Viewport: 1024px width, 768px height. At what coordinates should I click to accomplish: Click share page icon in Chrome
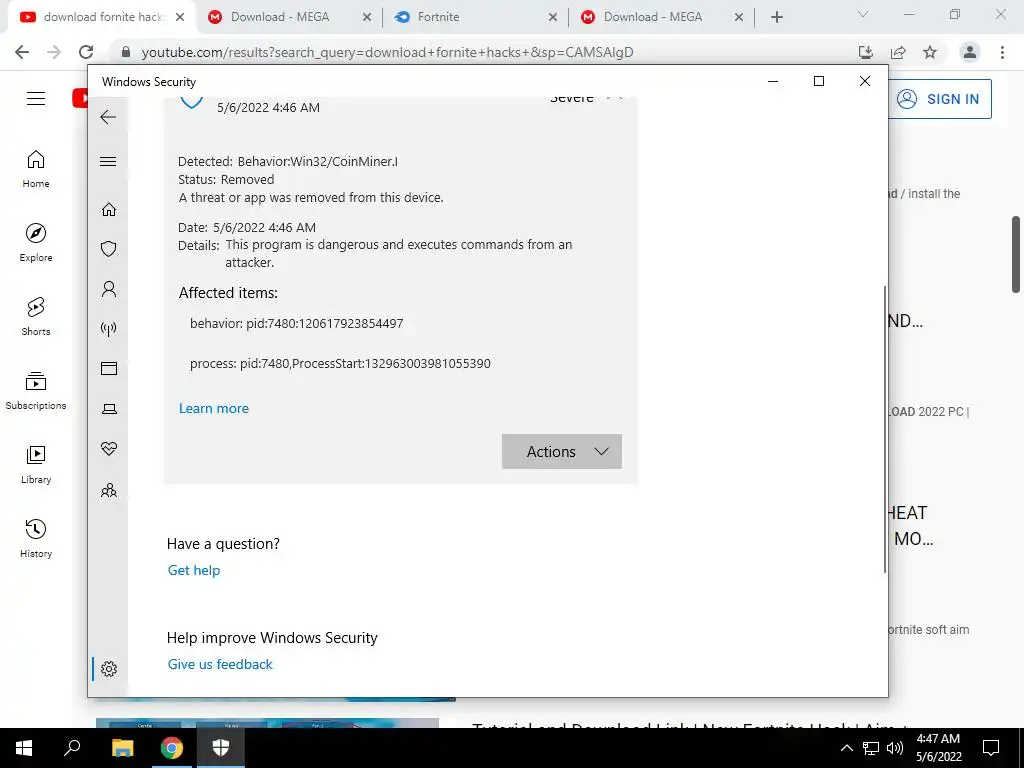(898, 52)
